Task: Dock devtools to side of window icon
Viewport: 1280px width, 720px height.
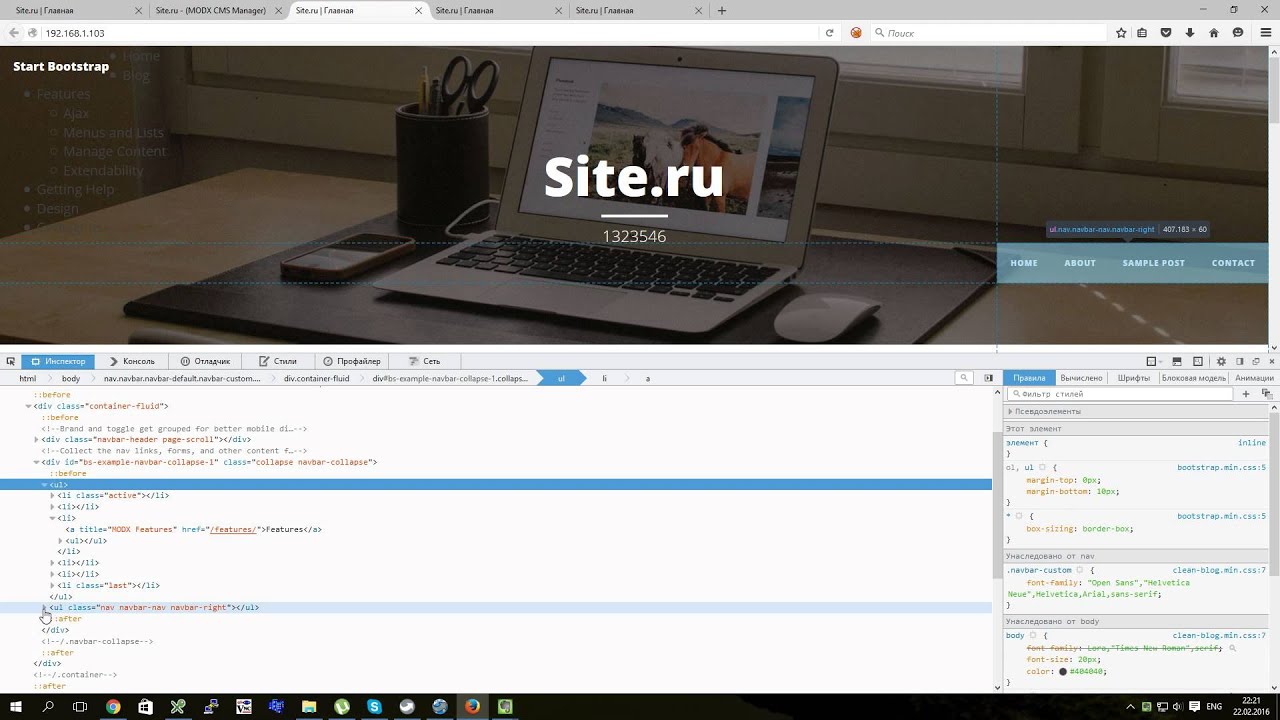Action: click(x=1239, y=361)
